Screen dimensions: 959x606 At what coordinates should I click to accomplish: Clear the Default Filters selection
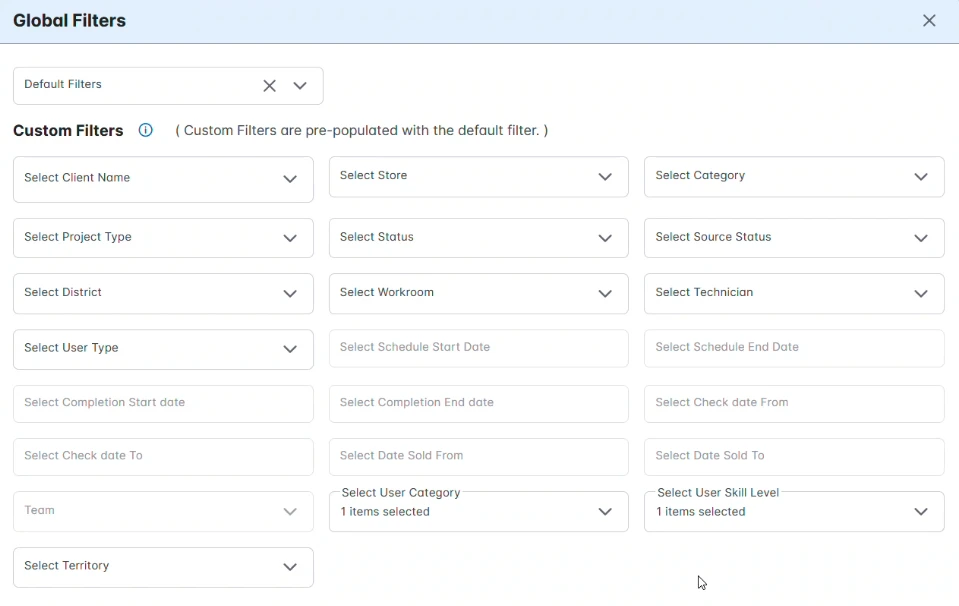pyautogui.click(x=269, y=86)
